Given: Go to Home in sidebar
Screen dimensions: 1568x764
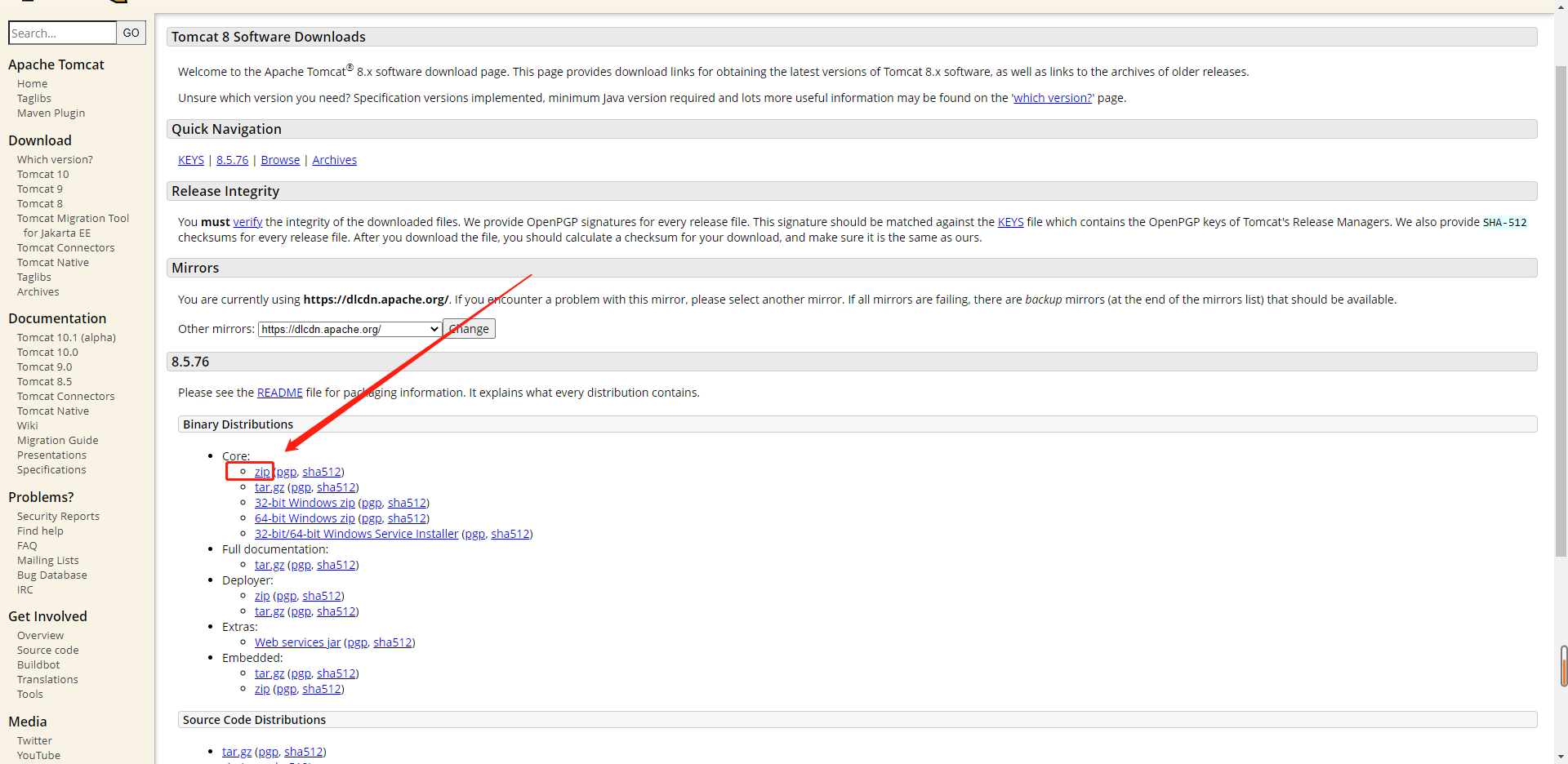Looking at the screenshot, I should tap(32, 84).
